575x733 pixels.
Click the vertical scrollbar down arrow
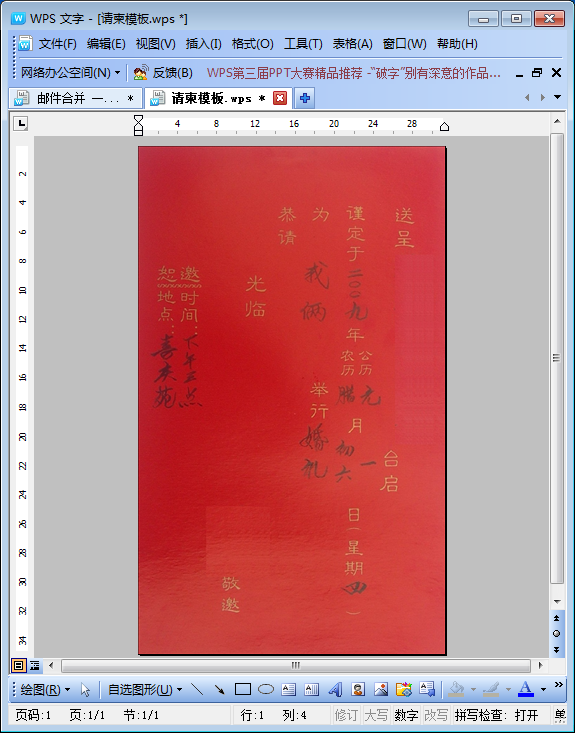click(557, 601)
